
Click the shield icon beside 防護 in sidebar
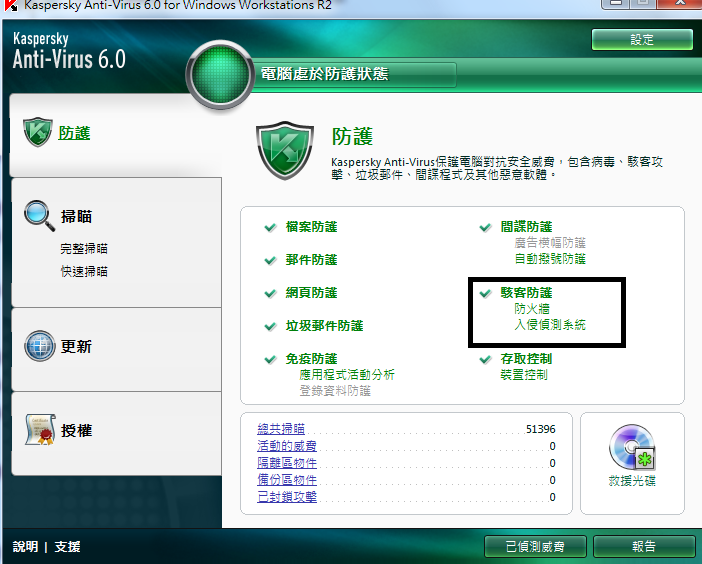(x=38, y=132)
